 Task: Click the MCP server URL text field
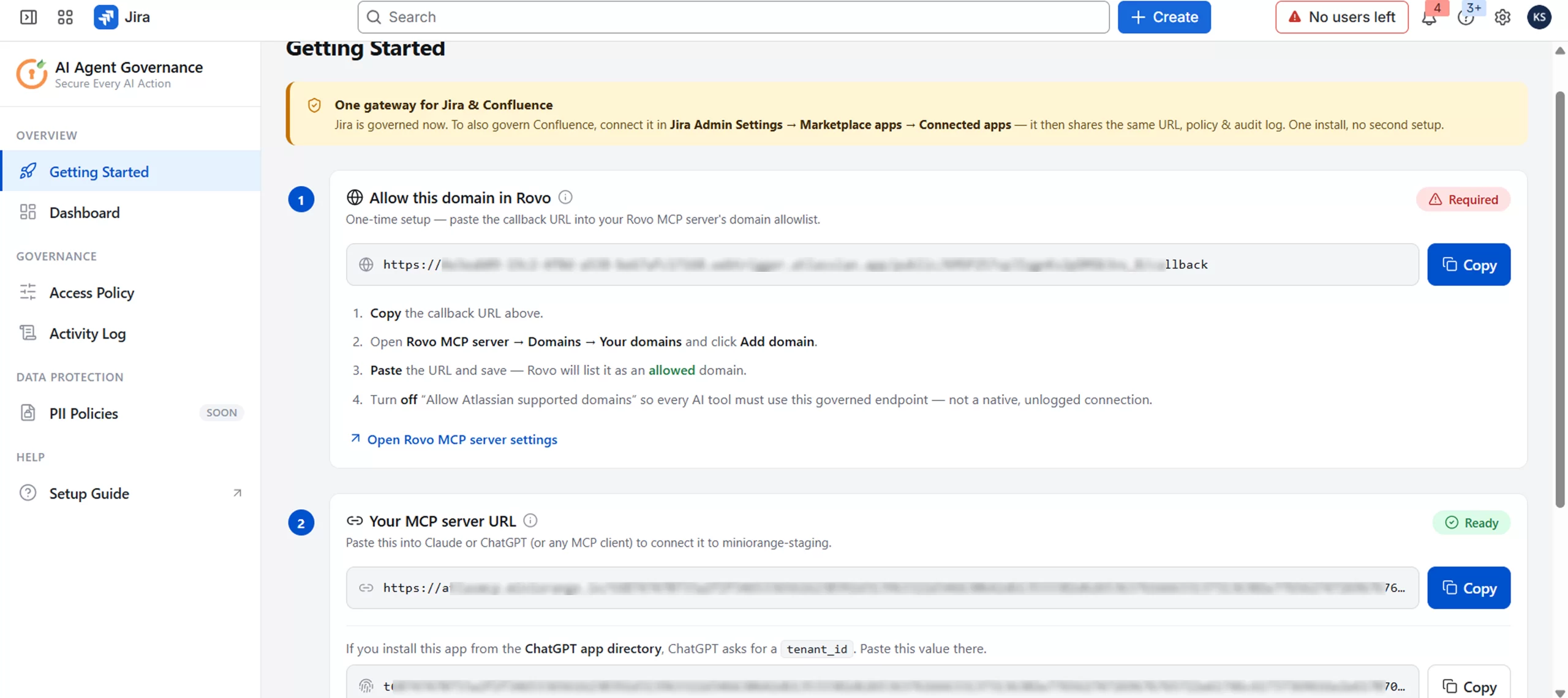[x=882, y=588]
